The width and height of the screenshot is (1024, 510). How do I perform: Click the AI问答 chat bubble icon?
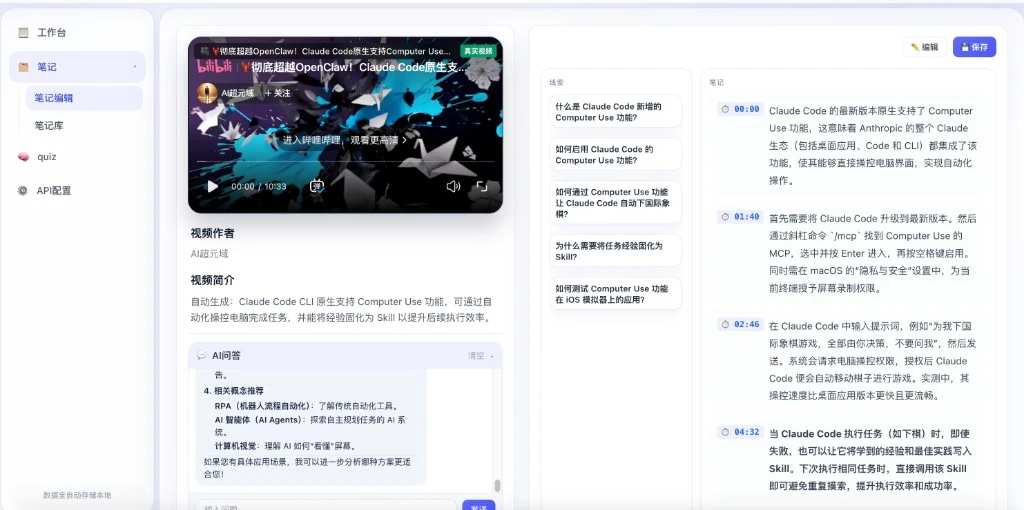click(201, 355)
